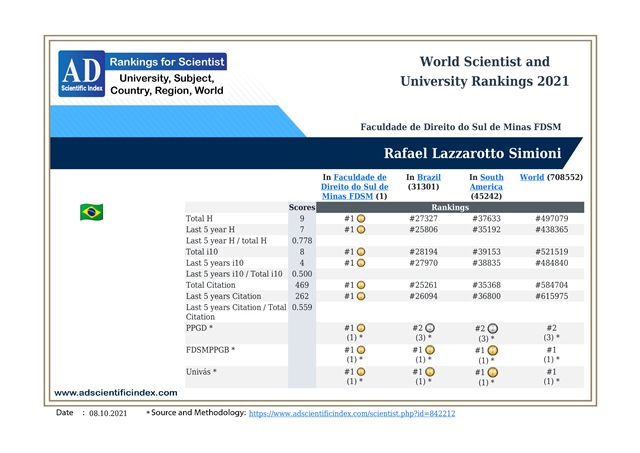The height and width of the screenshot is (453, 640).
Task: Click the gold medal in Last 5 years Citation row
Action: (x=361, y=296)
